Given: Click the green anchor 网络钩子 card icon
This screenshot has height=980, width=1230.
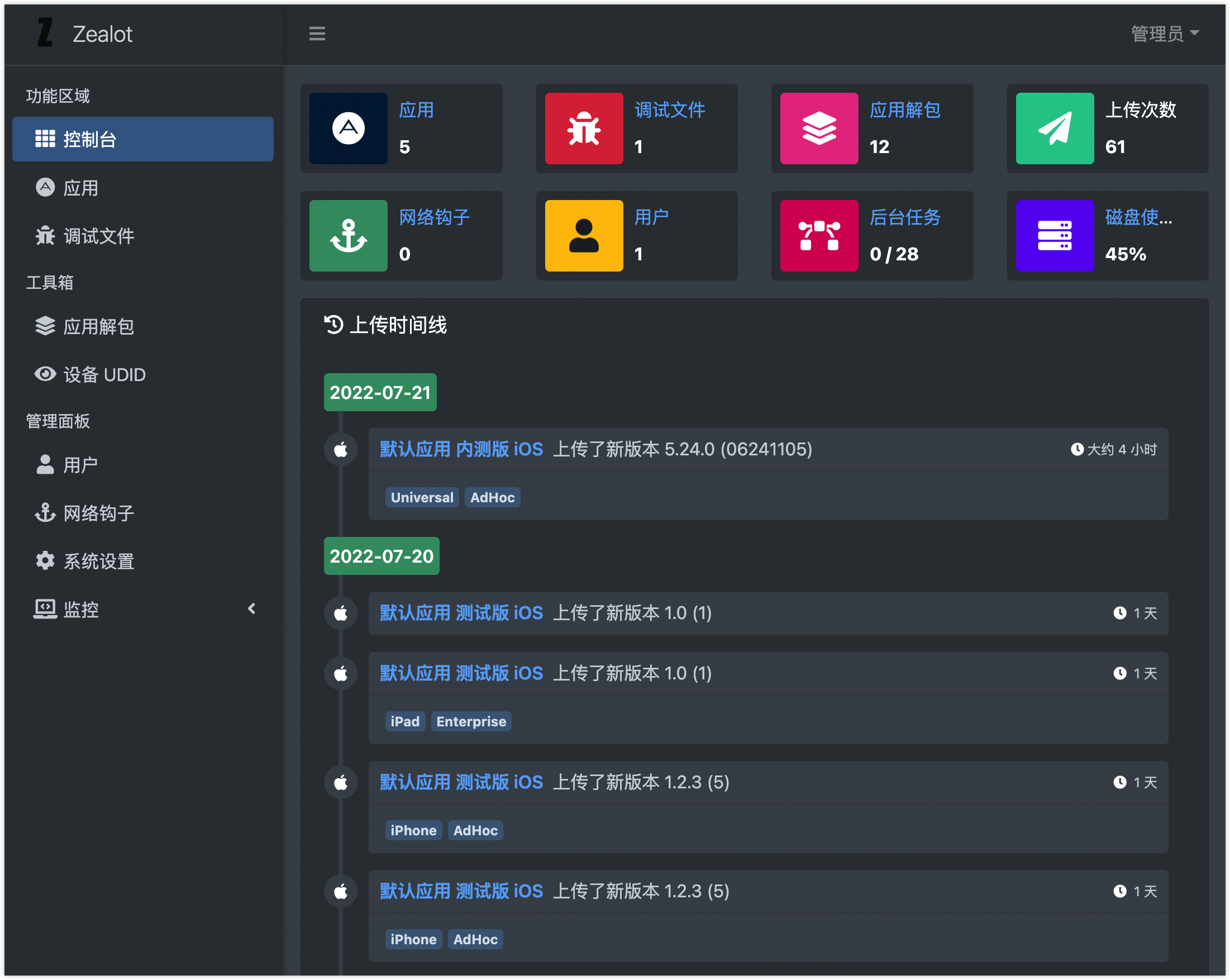Looking at the screenshot, I should [349, 236].
